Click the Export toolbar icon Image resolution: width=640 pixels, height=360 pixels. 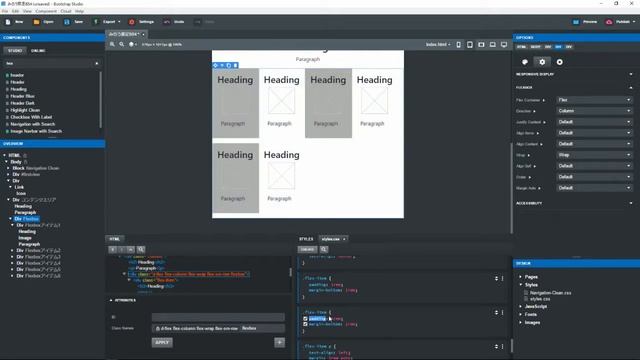[x=96, y=22]
